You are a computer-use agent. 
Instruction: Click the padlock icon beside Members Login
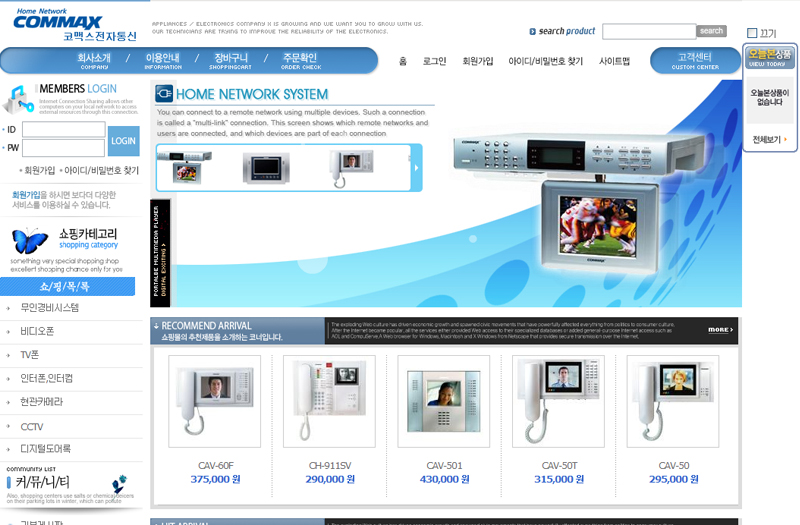(18, 99)
